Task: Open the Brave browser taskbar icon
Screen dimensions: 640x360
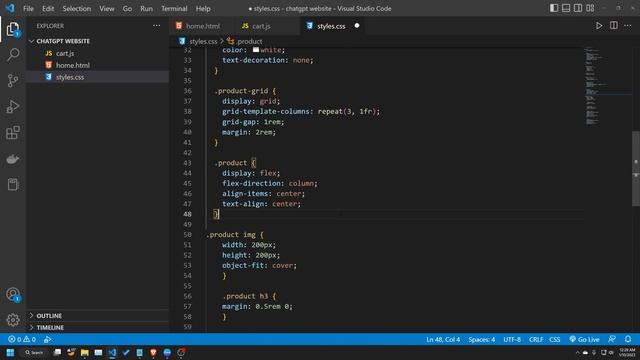Action: point(153,352)
